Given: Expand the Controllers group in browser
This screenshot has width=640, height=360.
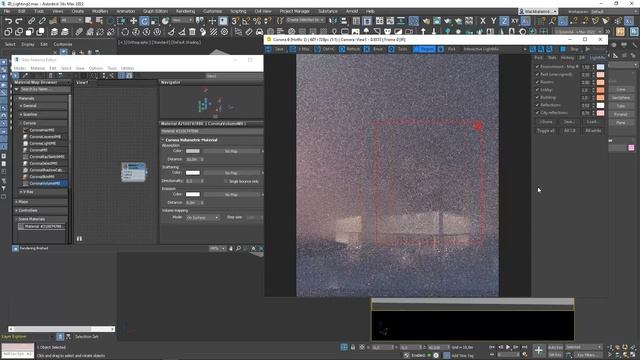Looking at the screenshot, I should (x=17, y=210).
